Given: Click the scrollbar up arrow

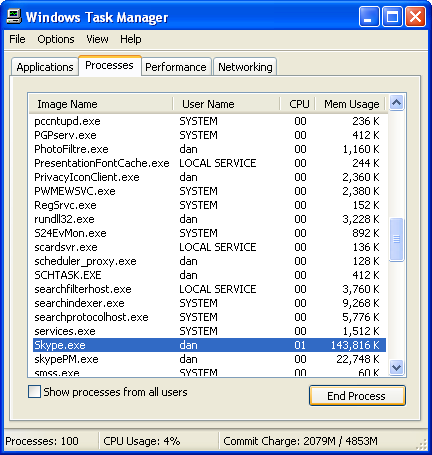Looking at the screenshot, I should point(396,103).
